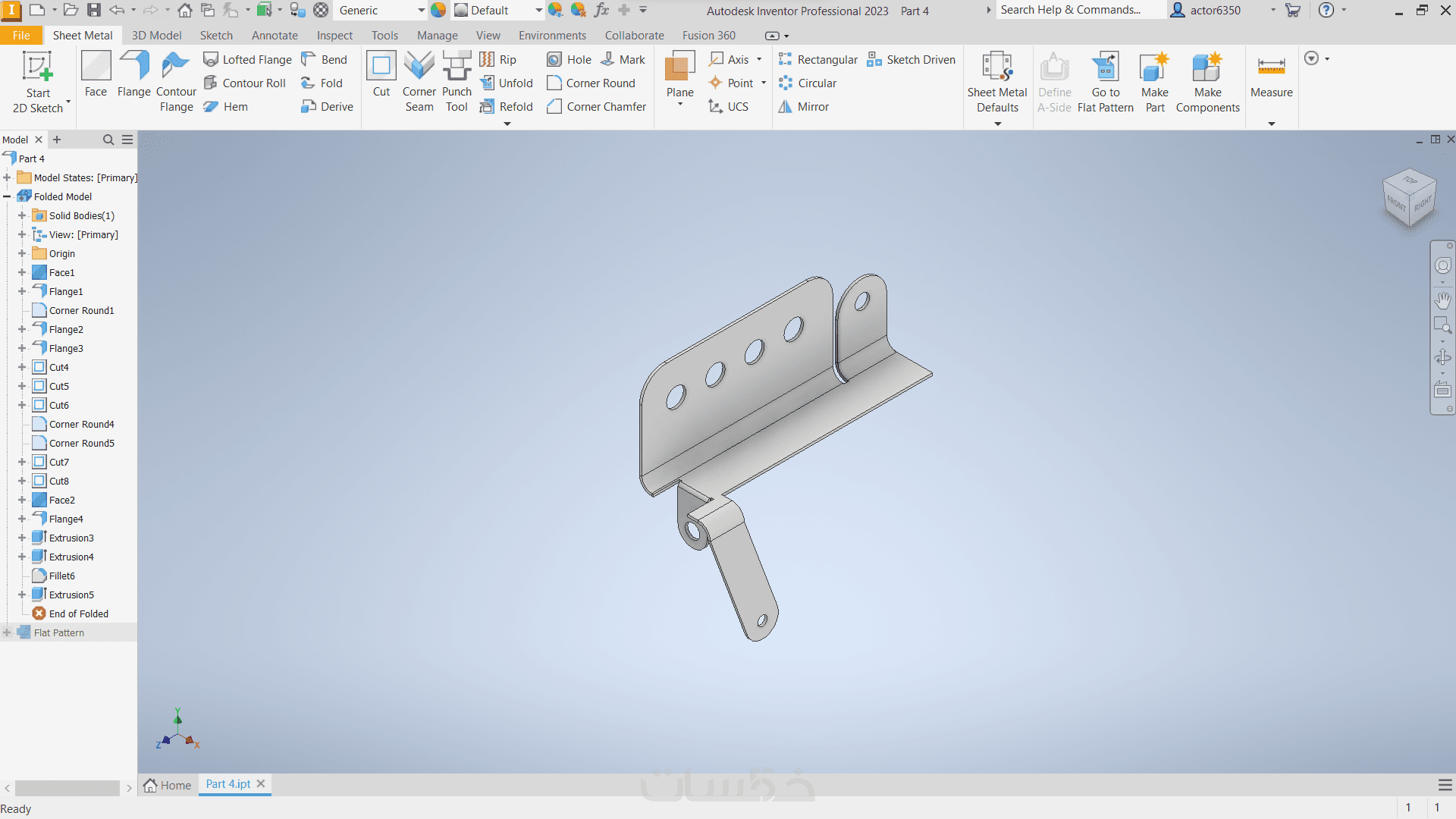
Task: Click the Mirror pattern tool
Action: (x=804, y=107)
